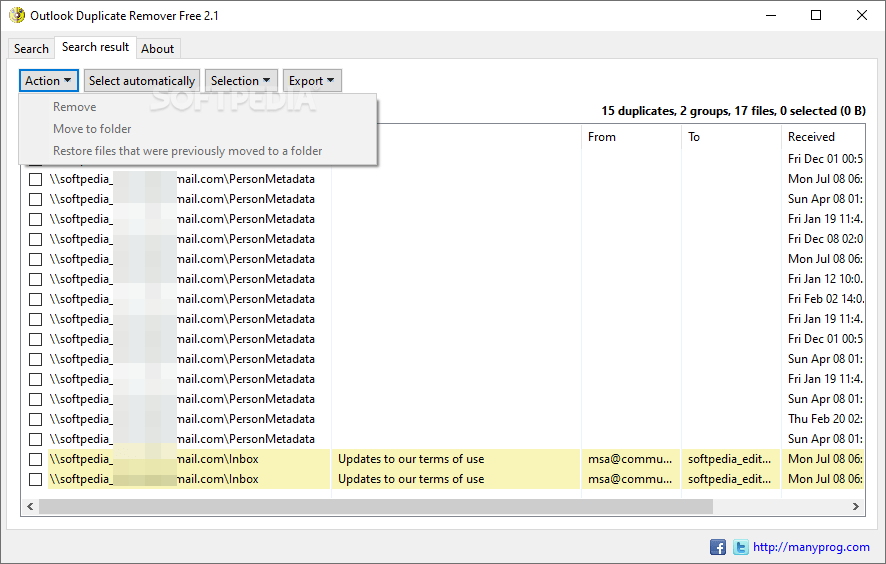Minimize the Outlook Duplicate Remover window
The image size is (886, 564).
point(771,15)
